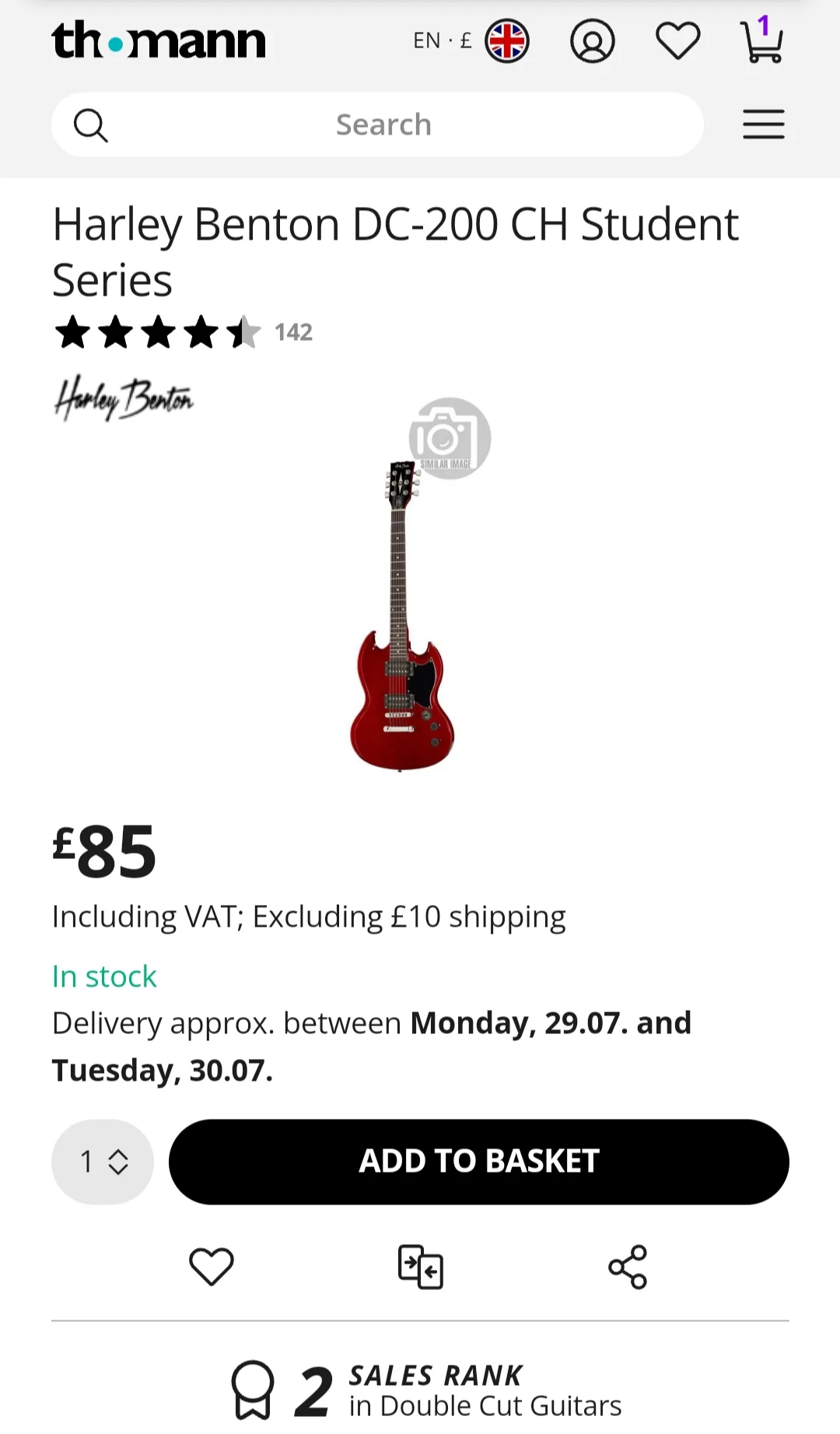Click the search magnifier icon
The image size is (840, 1434).
90,124
